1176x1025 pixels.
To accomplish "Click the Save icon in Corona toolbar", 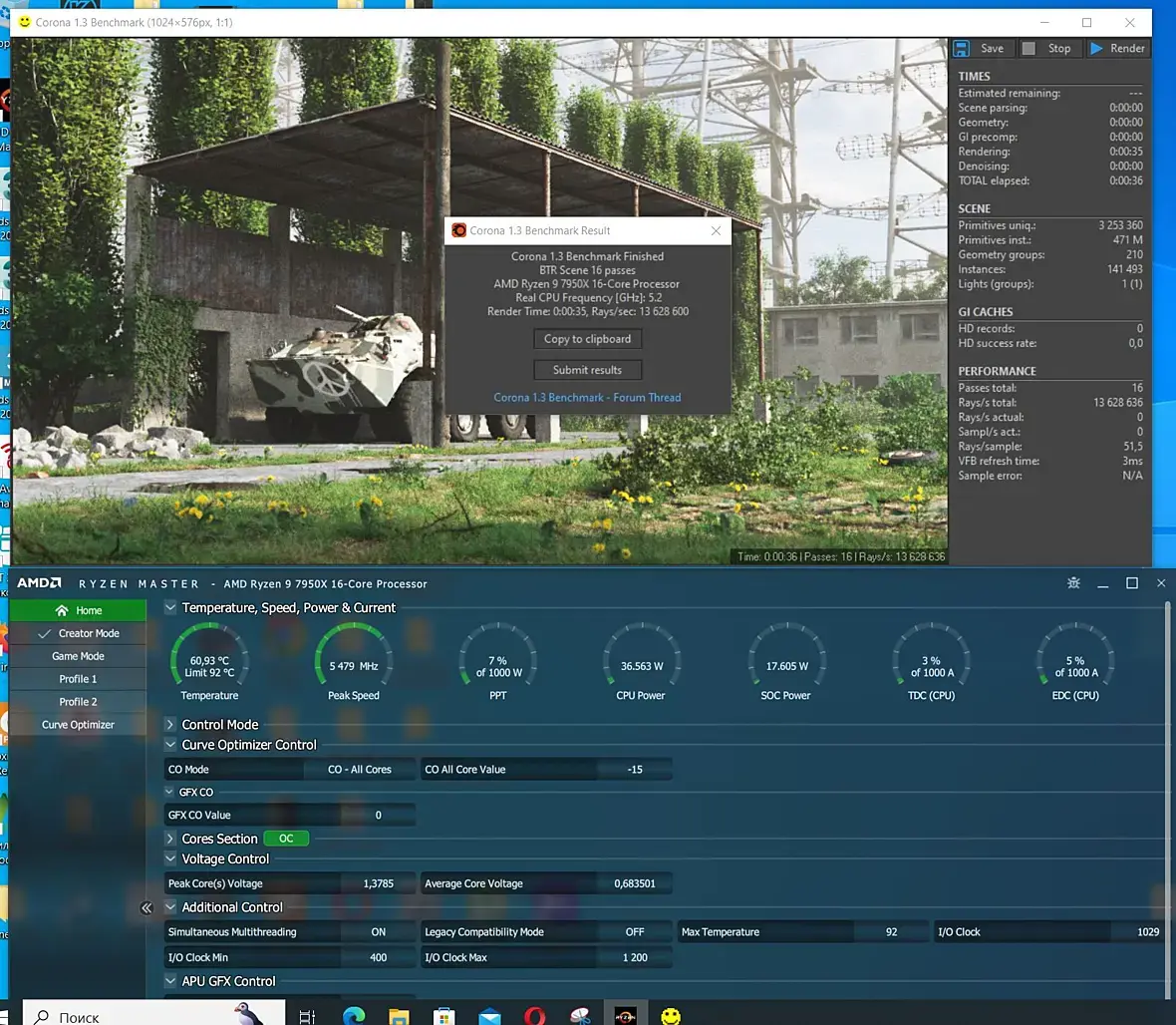I will click(961, 48).
